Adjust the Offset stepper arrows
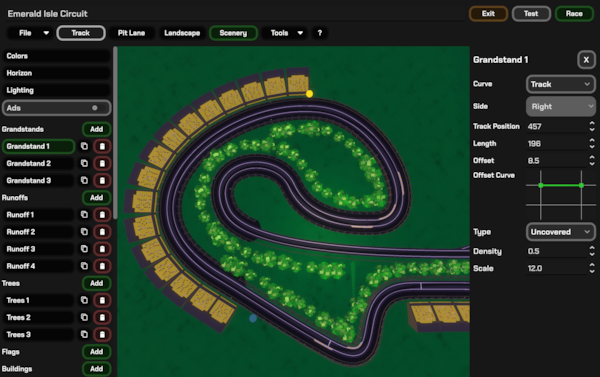600x377 pixels. pos(592,160)
